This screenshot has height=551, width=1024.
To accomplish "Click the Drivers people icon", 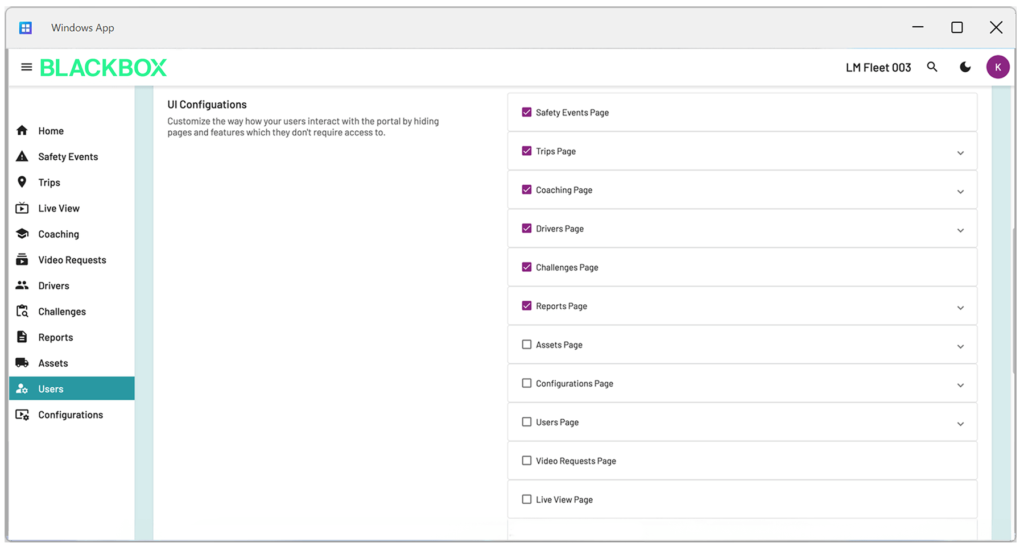I will 22,285.
